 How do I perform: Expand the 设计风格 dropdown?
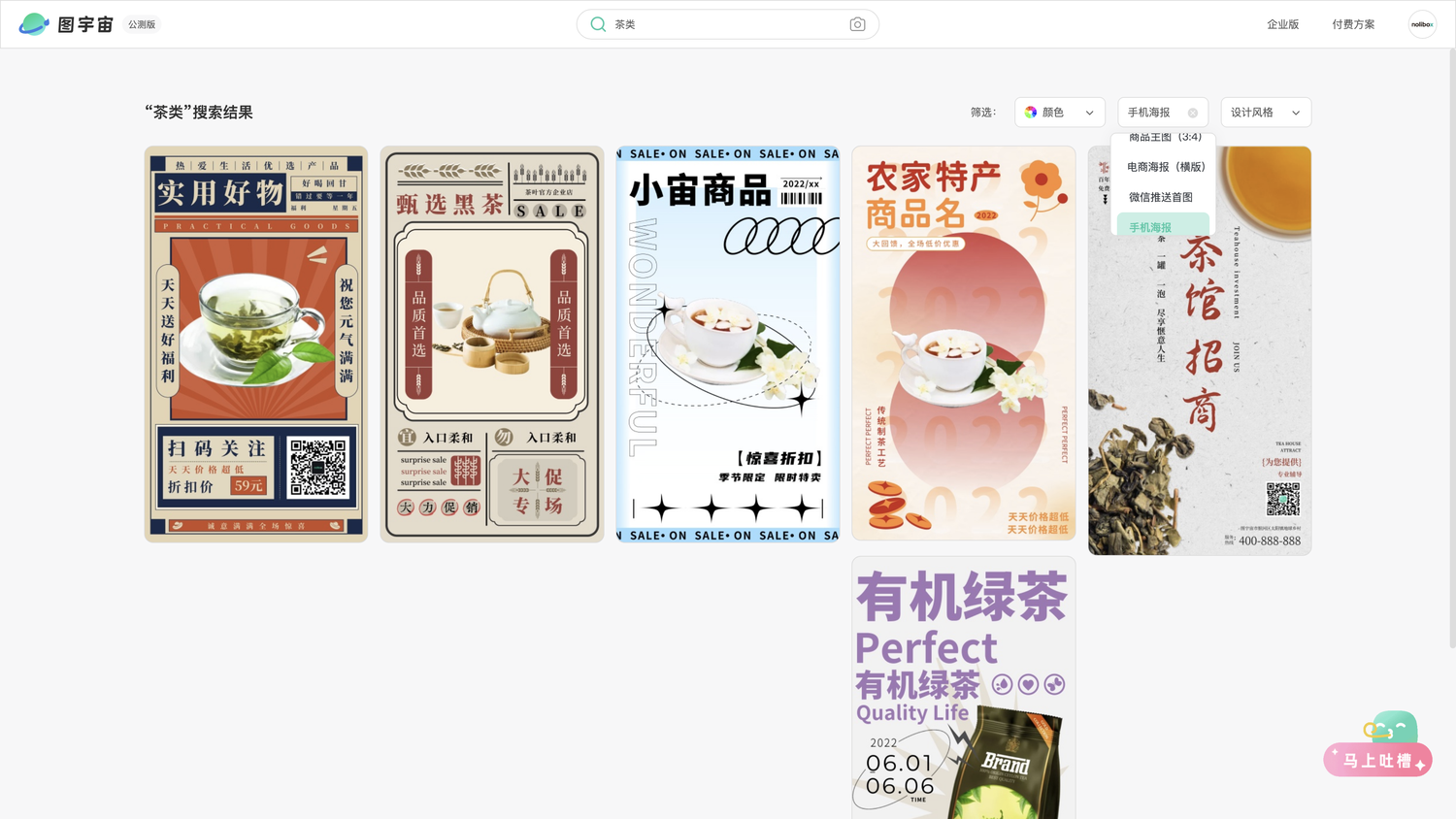[1266, 113]
